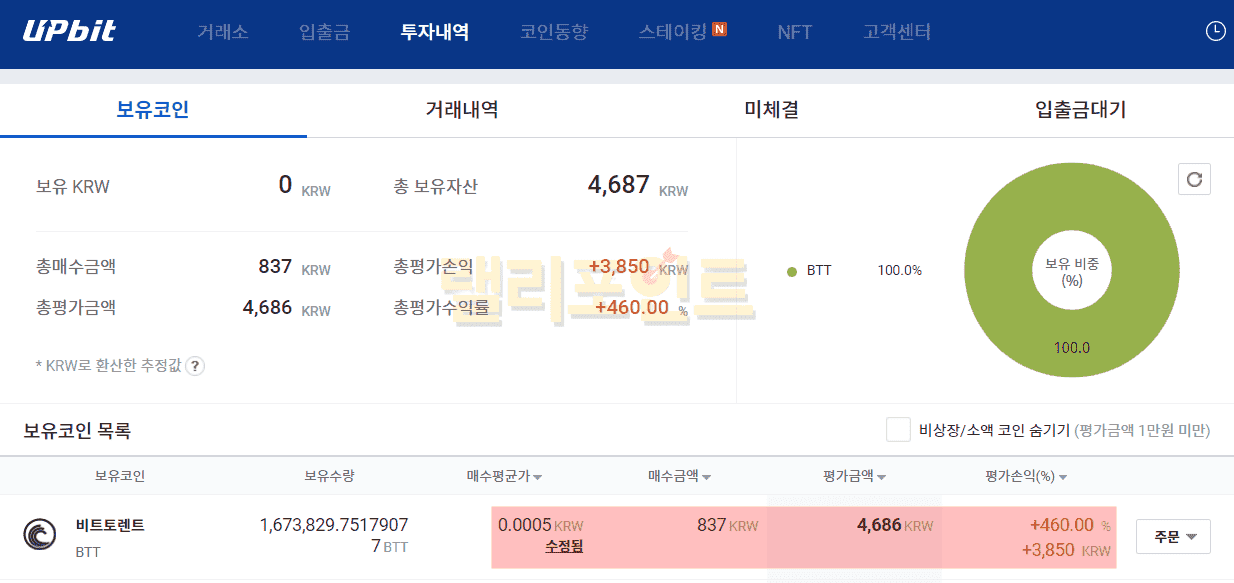Enable 비상장/소액 코인 숨기기 checkbox
This screenshot has width=1234, height=583.
point(897,430)
